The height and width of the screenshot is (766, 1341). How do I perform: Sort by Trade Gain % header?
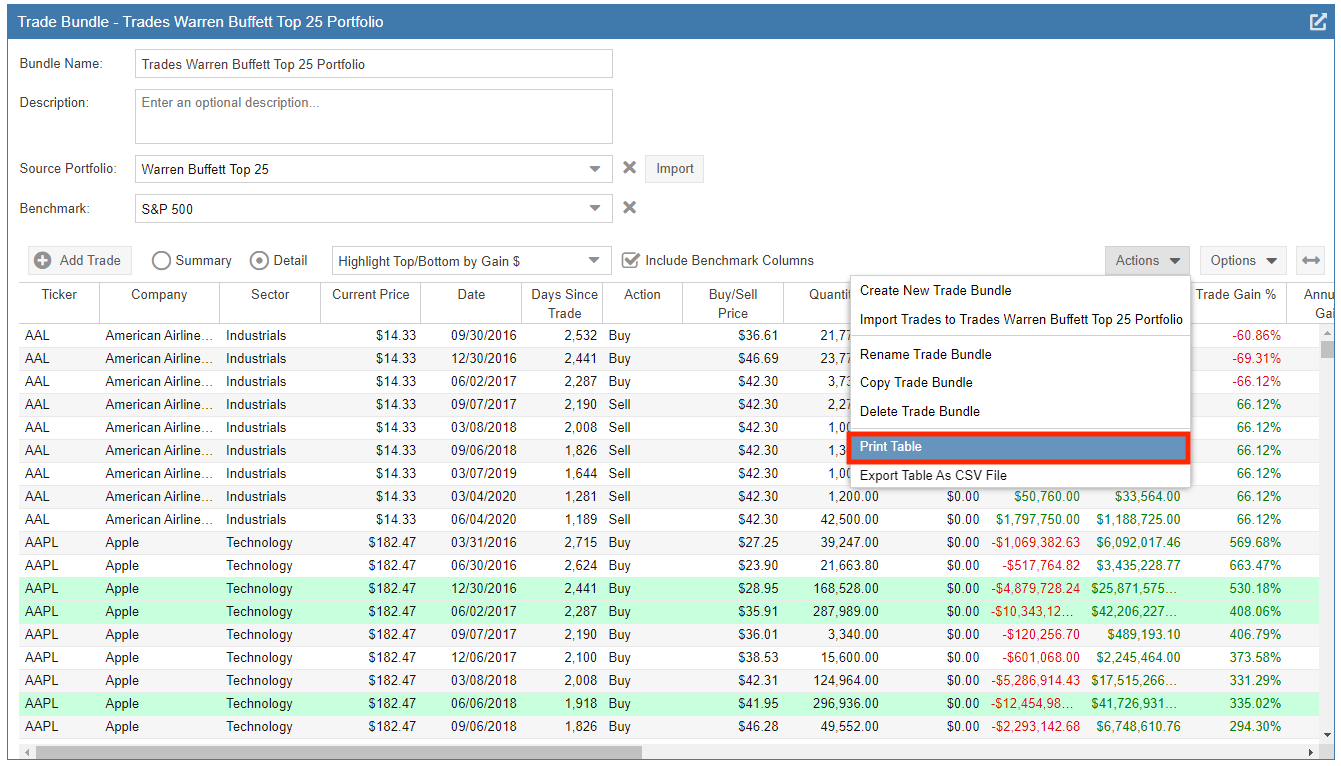pyautogui.click(x=1236, y=302)
